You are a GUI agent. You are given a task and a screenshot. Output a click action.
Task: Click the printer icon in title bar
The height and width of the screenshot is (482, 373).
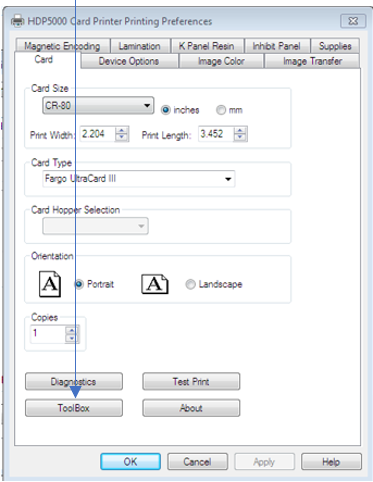18,21
